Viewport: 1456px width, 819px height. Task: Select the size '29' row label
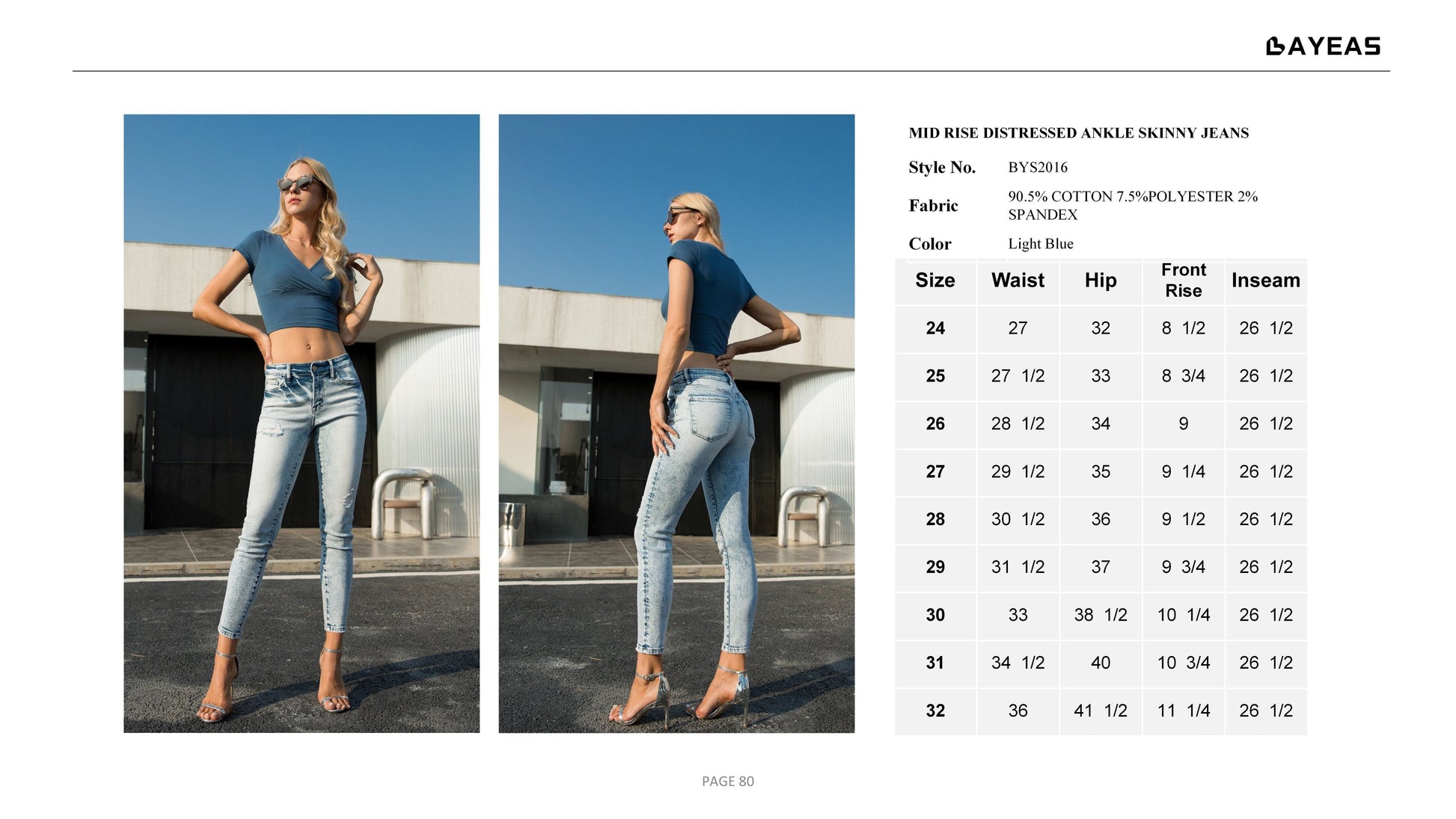pyautogui.click(x=935, y=568)
